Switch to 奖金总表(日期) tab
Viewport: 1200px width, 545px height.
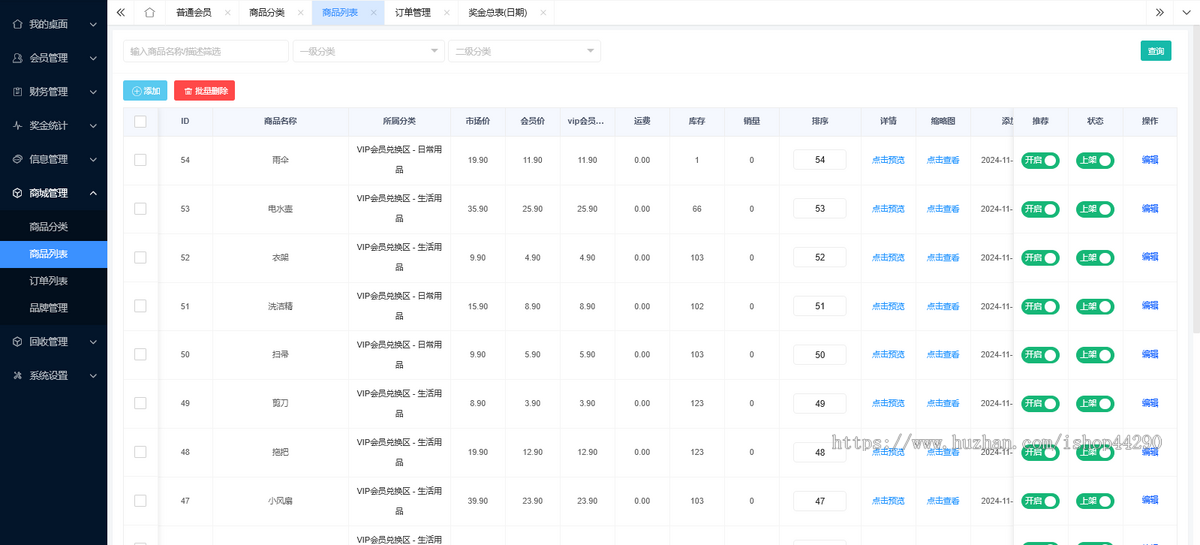[x=498, y=13]
